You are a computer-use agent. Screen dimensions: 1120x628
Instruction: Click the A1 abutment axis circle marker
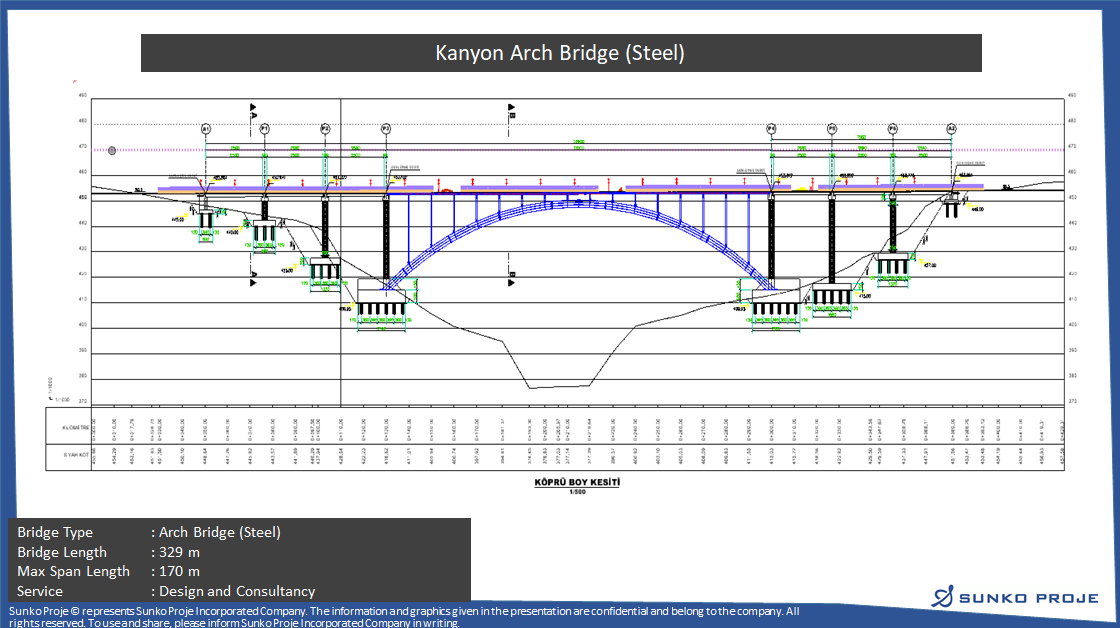[206, 129]
